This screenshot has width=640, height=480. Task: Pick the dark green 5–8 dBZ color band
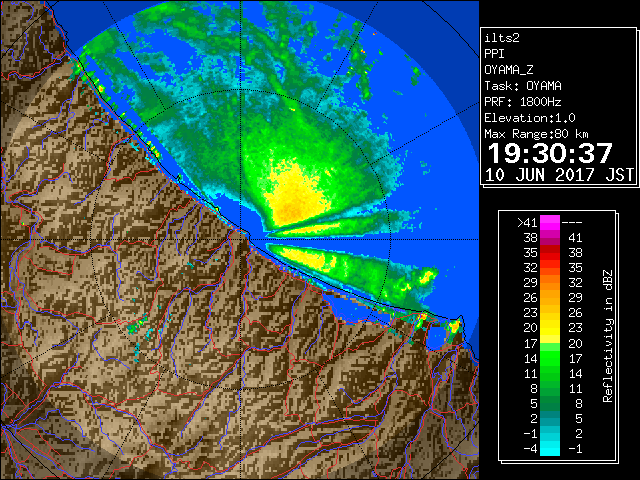pyautogui.click(x=550, y=403)
